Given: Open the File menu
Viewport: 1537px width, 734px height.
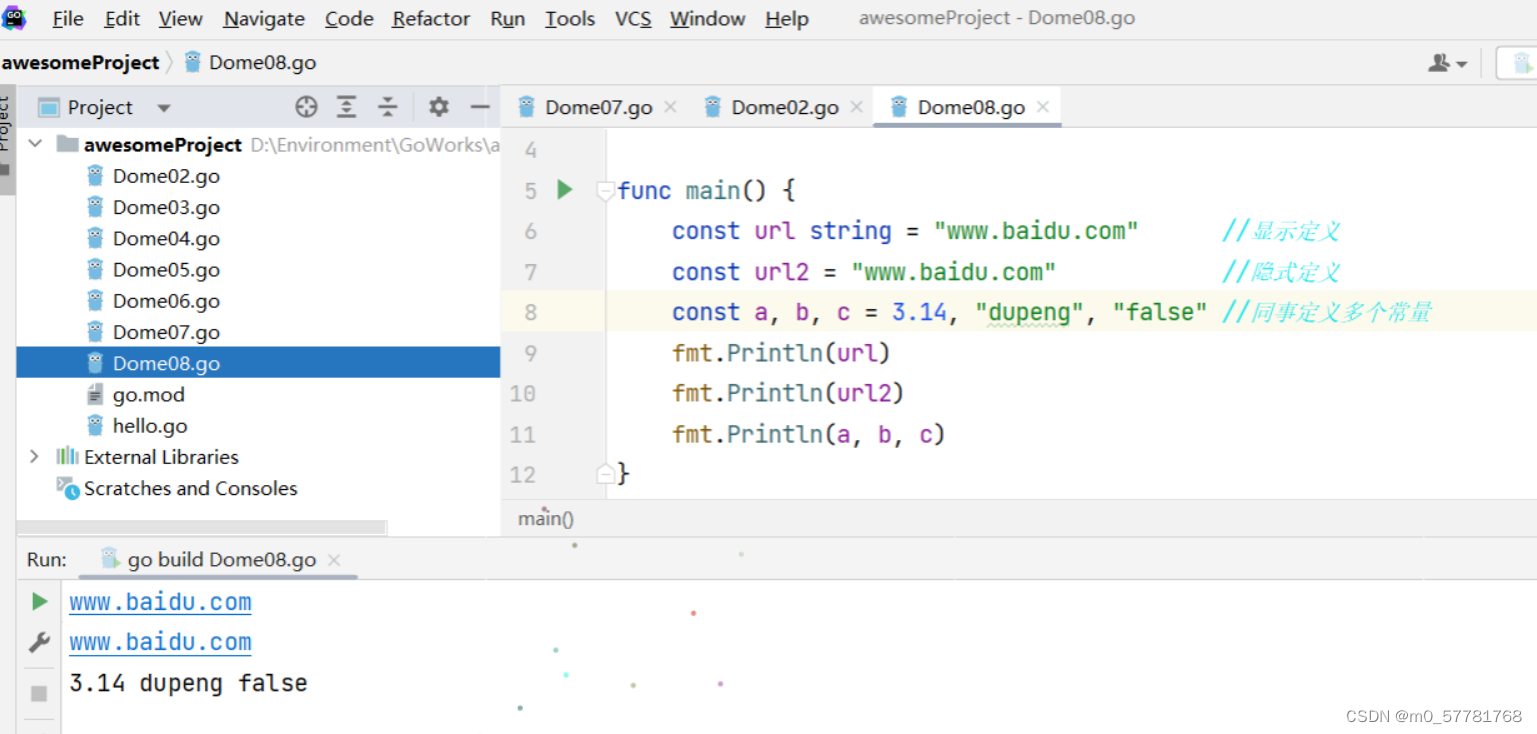Looking at the screenshot, I should coord(68,19).
